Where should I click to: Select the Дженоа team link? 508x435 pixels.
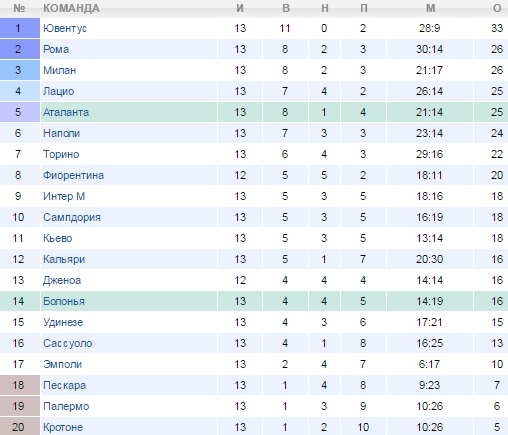click(62, 280)
